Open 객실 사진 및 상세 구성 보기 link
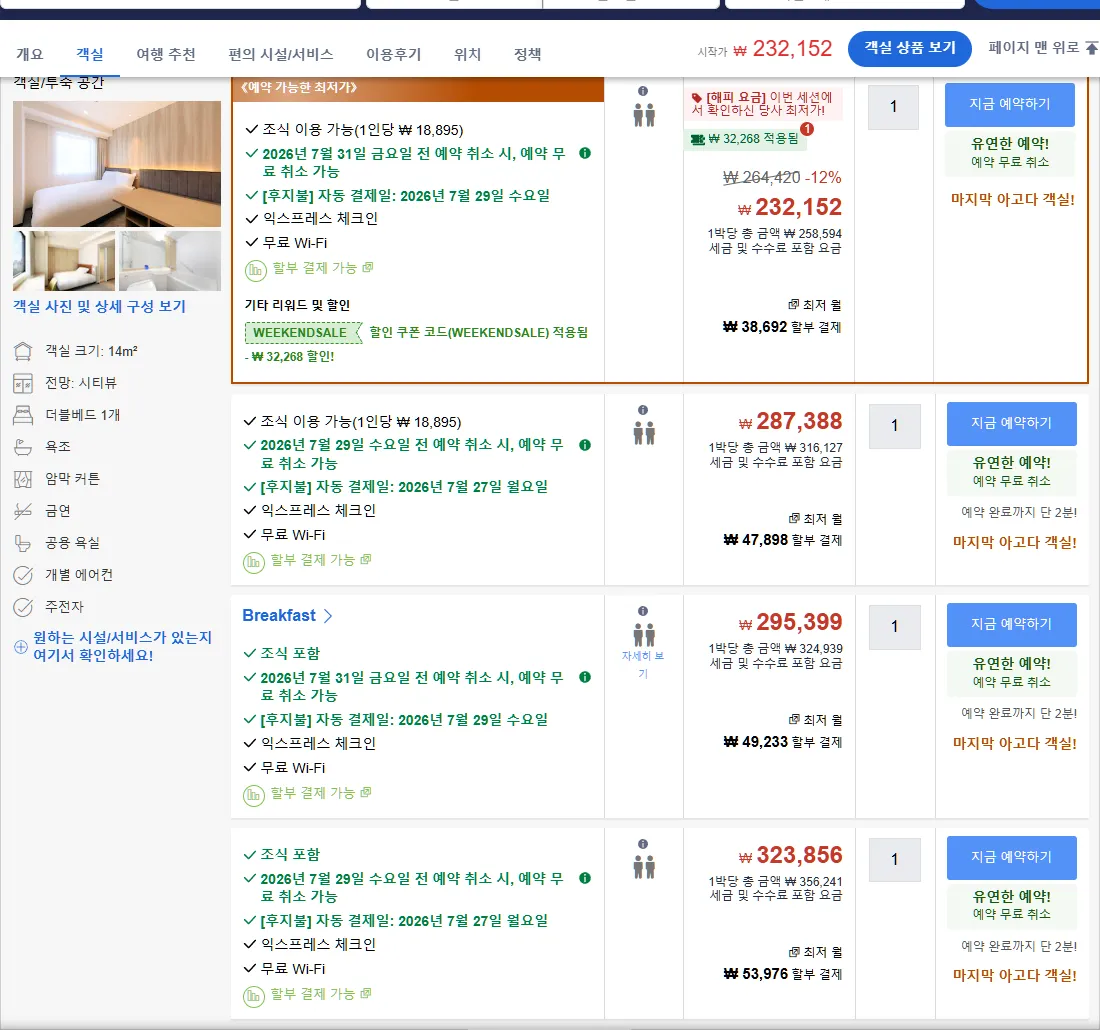Viewport: 1100px width, 1030px height. click(99, 307)
